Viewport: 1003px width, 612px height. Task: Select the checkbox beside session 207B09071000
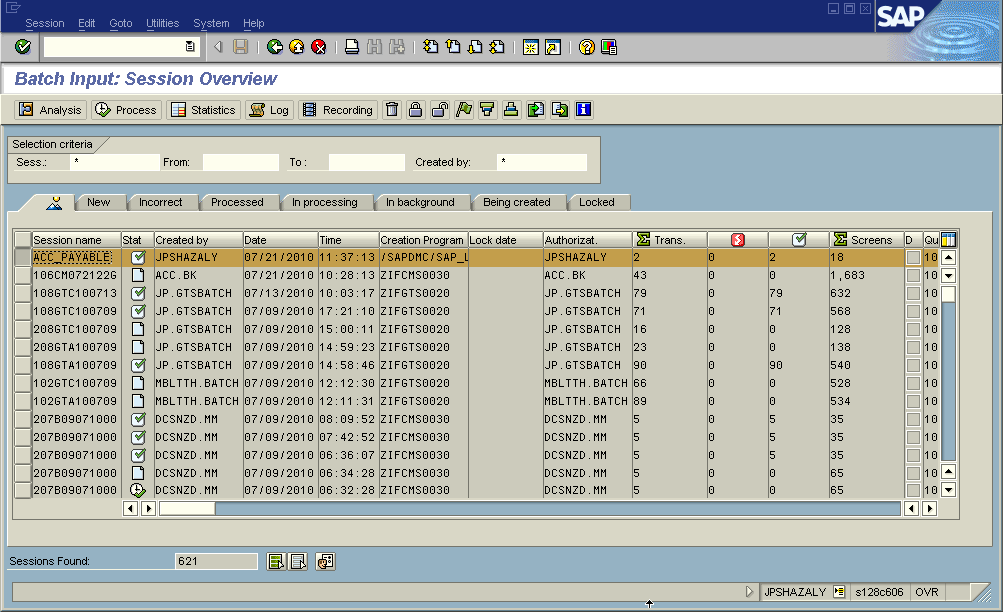point(22,420)
